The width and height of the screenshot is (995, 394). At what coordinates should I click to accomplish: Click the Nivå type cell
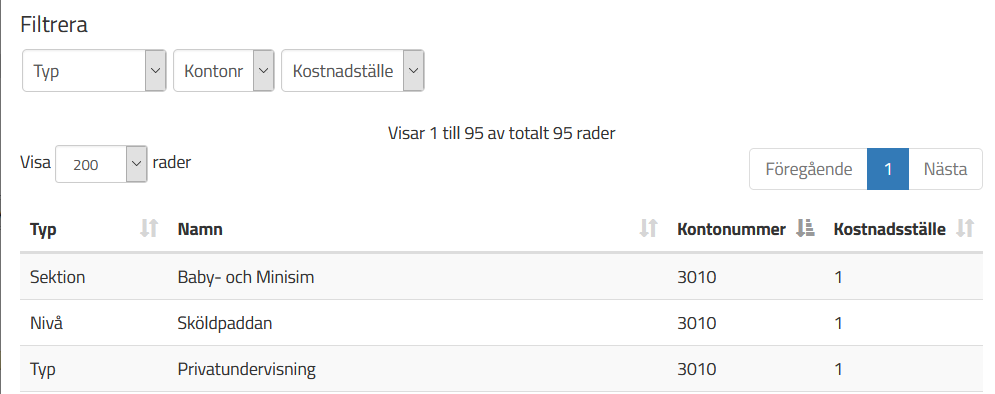point(45,323)
